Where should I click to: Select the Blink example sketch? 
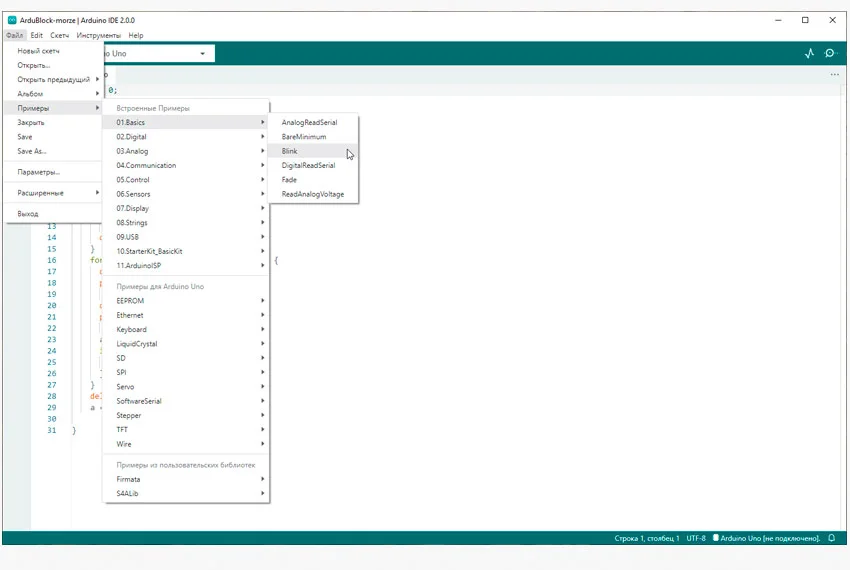[290, 151]
